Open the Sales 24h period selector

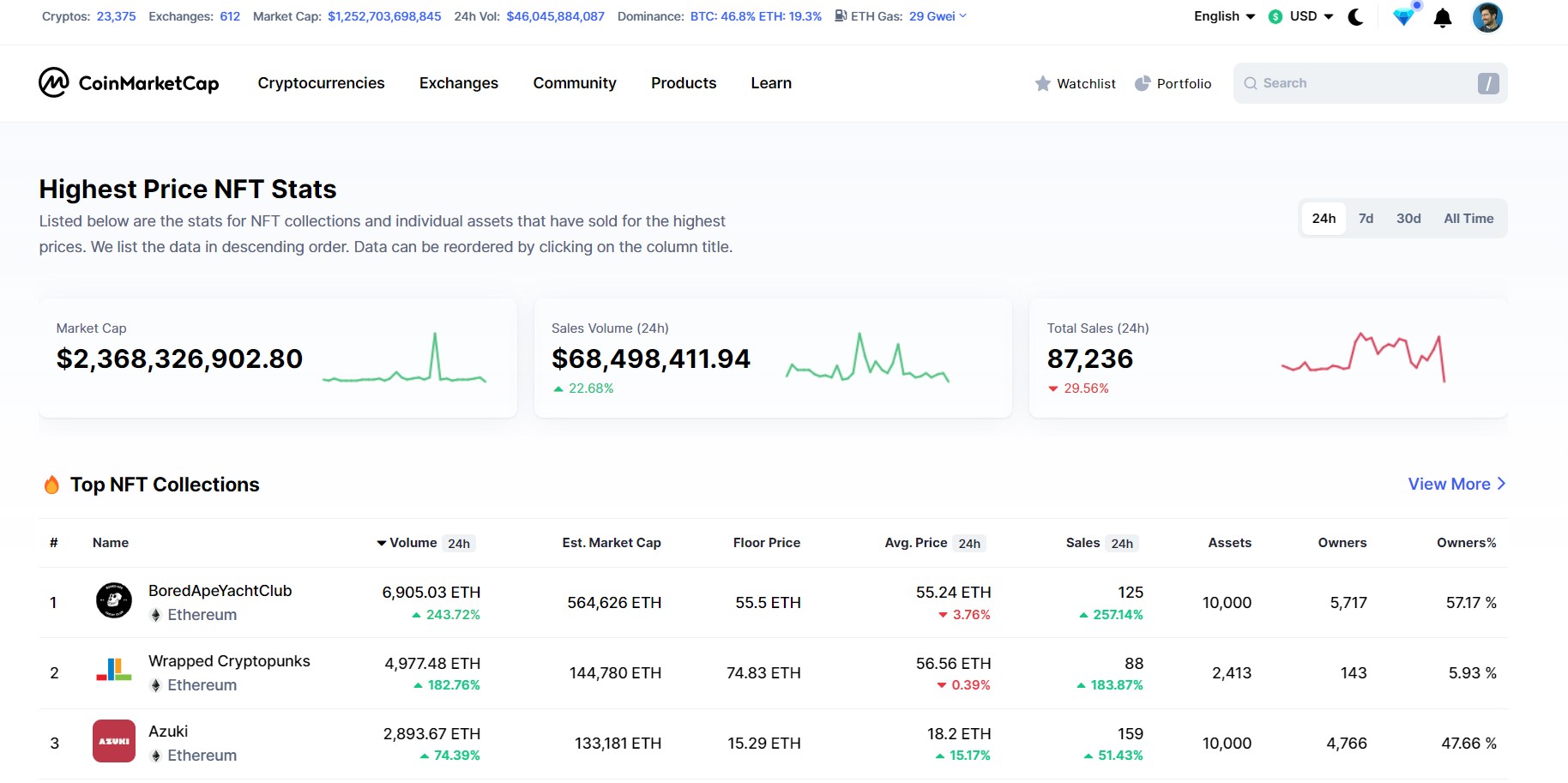point(1122,544)
